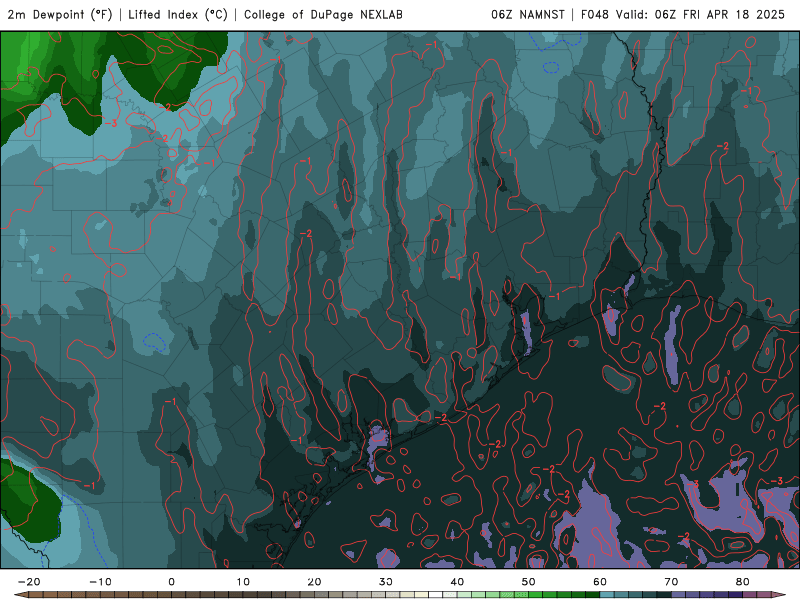Viewport: 800px width, 600px height.
Task: Click the "2m Dewpoint (°F)" title text
Action: pyautogui.click(x=60, y=15)
